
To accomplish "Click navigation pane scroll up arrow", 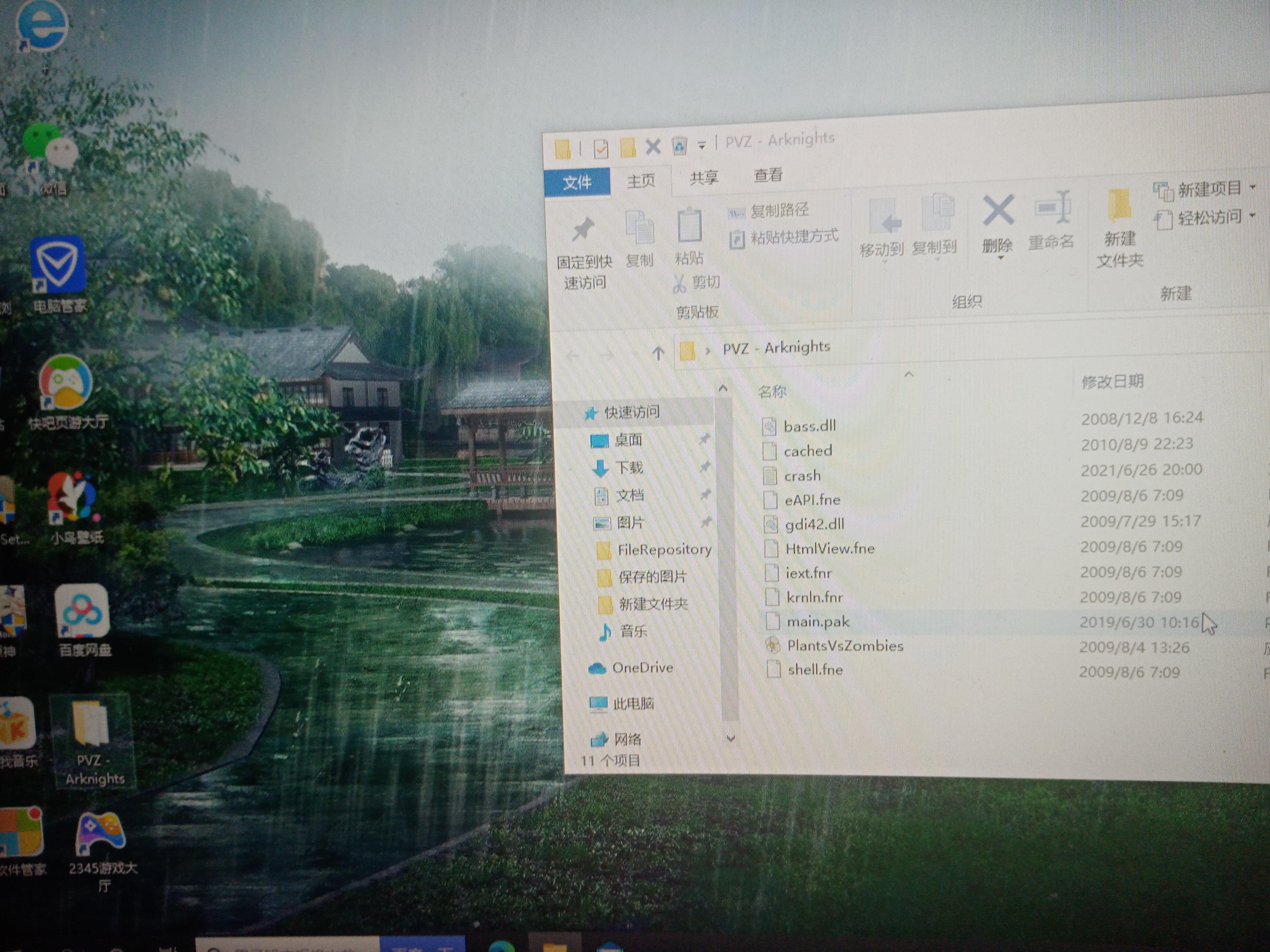I will 723,389.
